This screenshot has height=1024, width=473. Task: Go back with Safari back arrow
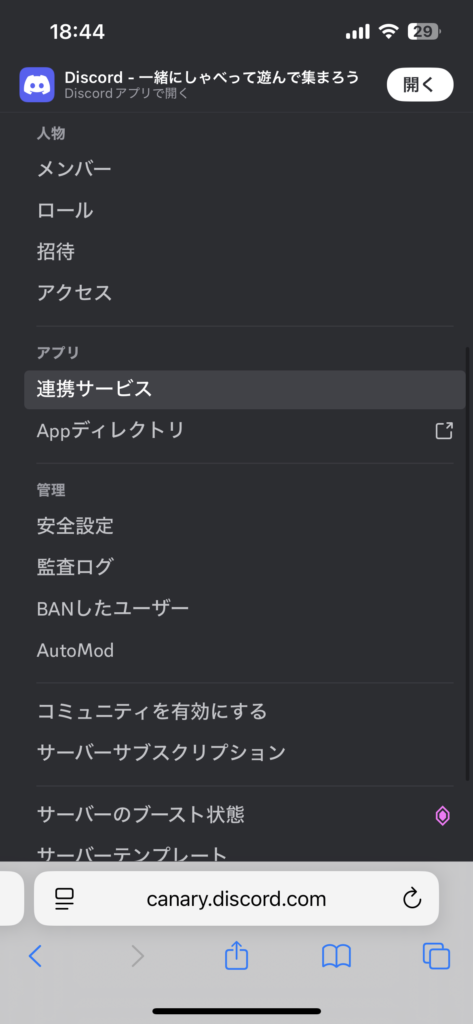coord(35,957)
